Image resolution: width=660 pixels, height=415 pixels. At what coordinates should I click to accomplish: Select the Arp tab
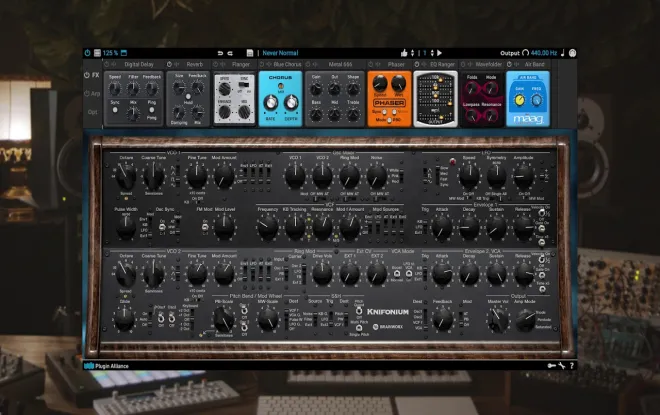point(92,93)
